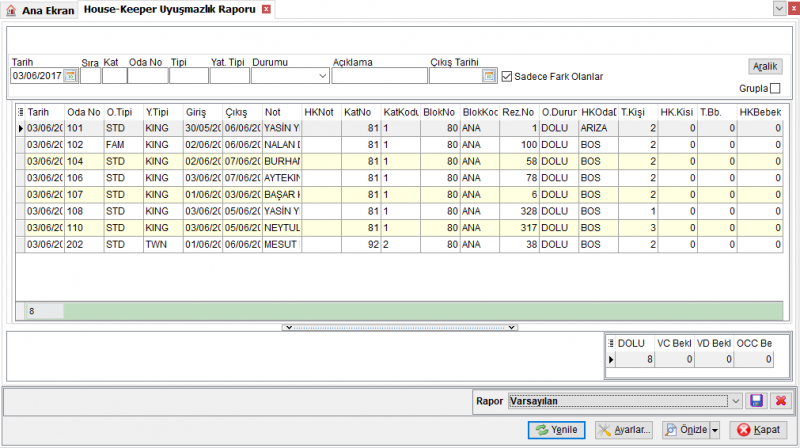Toggle the Sadece Fark Olanlar checkbox
This screenshot has height=448, width=800.
(x=507, y=77)
